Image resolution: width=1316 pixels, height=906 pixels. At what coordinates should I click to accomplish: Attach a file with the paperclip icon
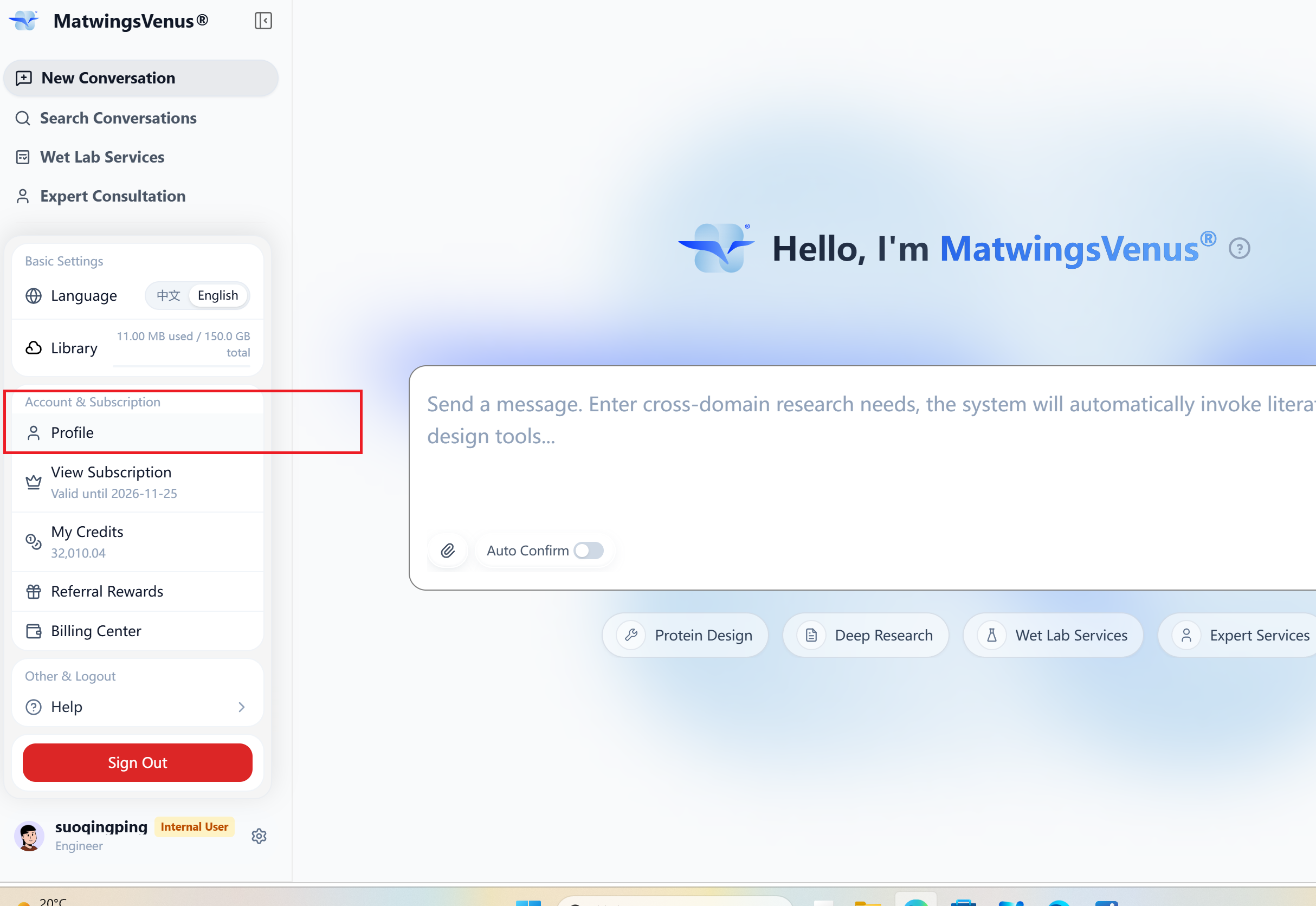(448, 551)
